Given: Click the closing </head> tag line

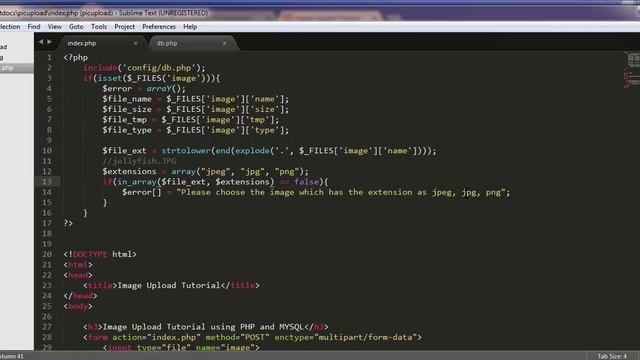Looking at the screenshot, I should pos(80,296).
